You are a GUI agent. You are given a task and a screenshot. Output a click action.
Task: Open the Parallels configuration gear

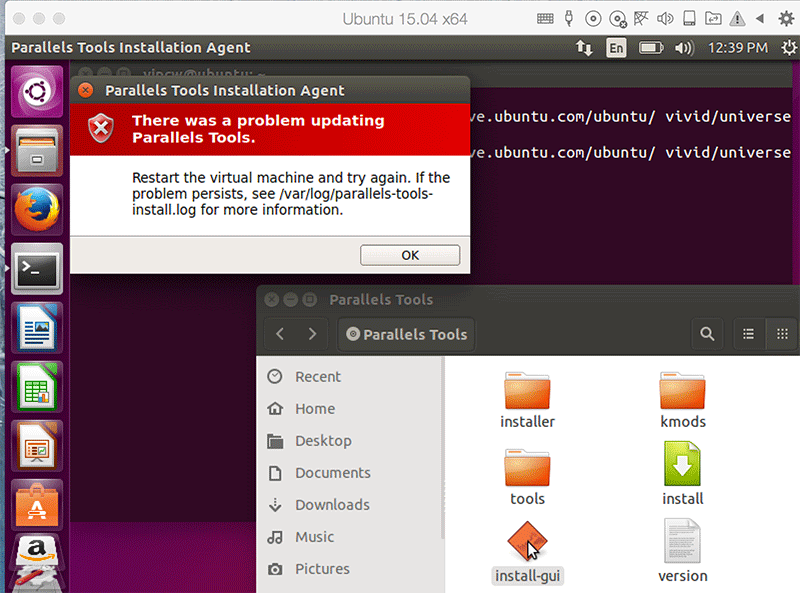click(786, 19)
